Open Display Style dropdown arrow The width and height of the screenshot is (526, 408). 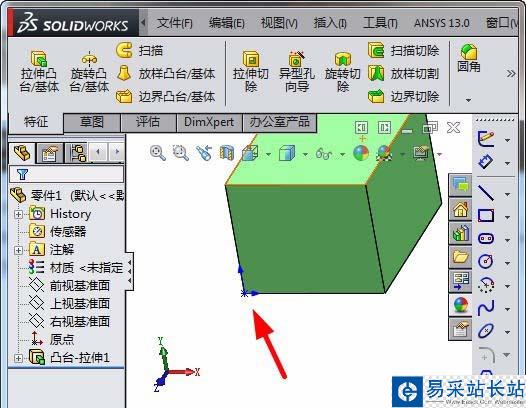pos(305,154)
